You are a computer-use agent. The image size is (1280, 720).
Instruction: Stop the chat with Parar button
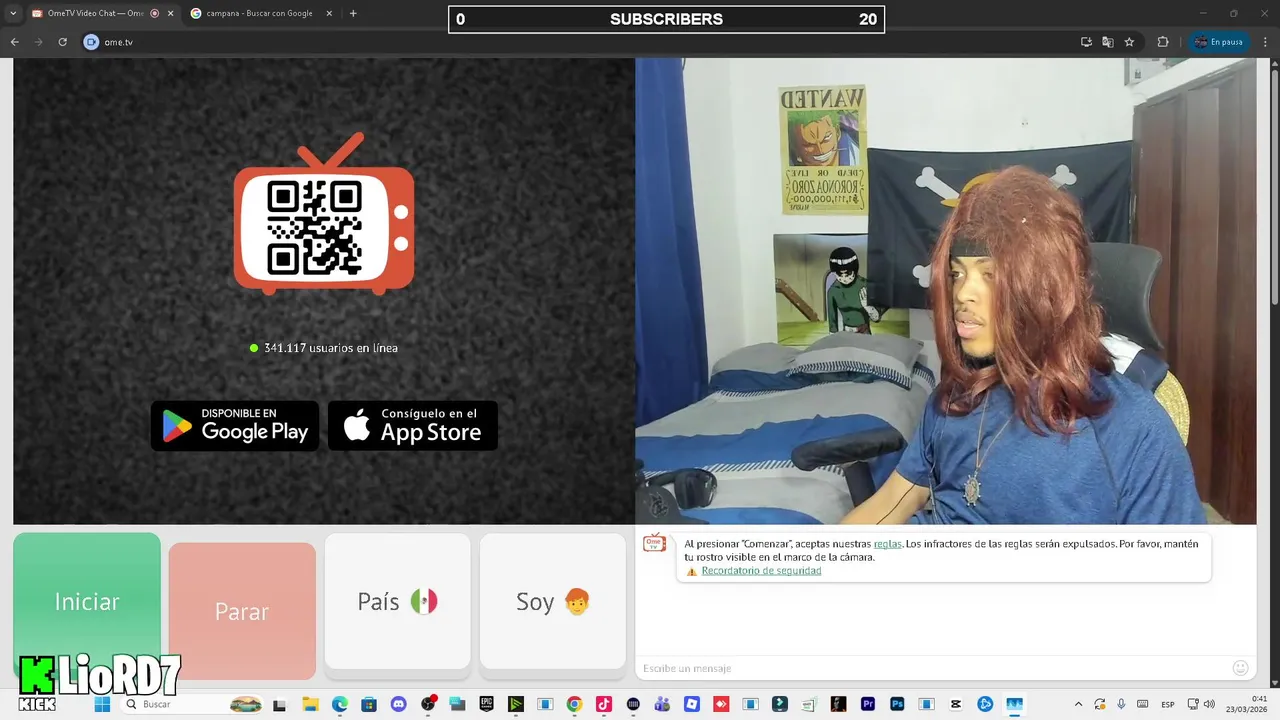point(242,611)
